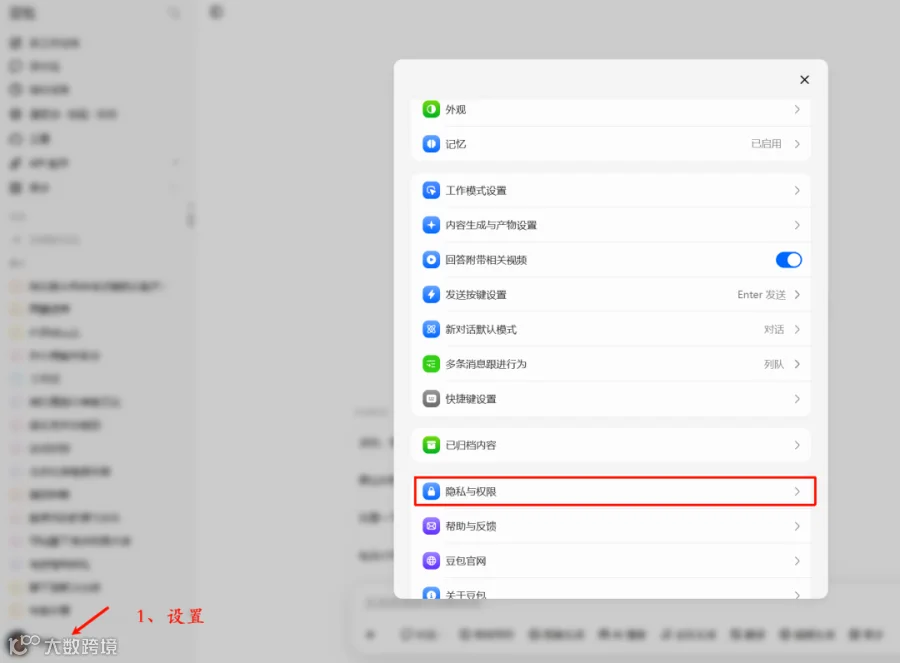Expand 外观 using its chevron arrow
Screen dimensions: 900x663
coord(797,109)
